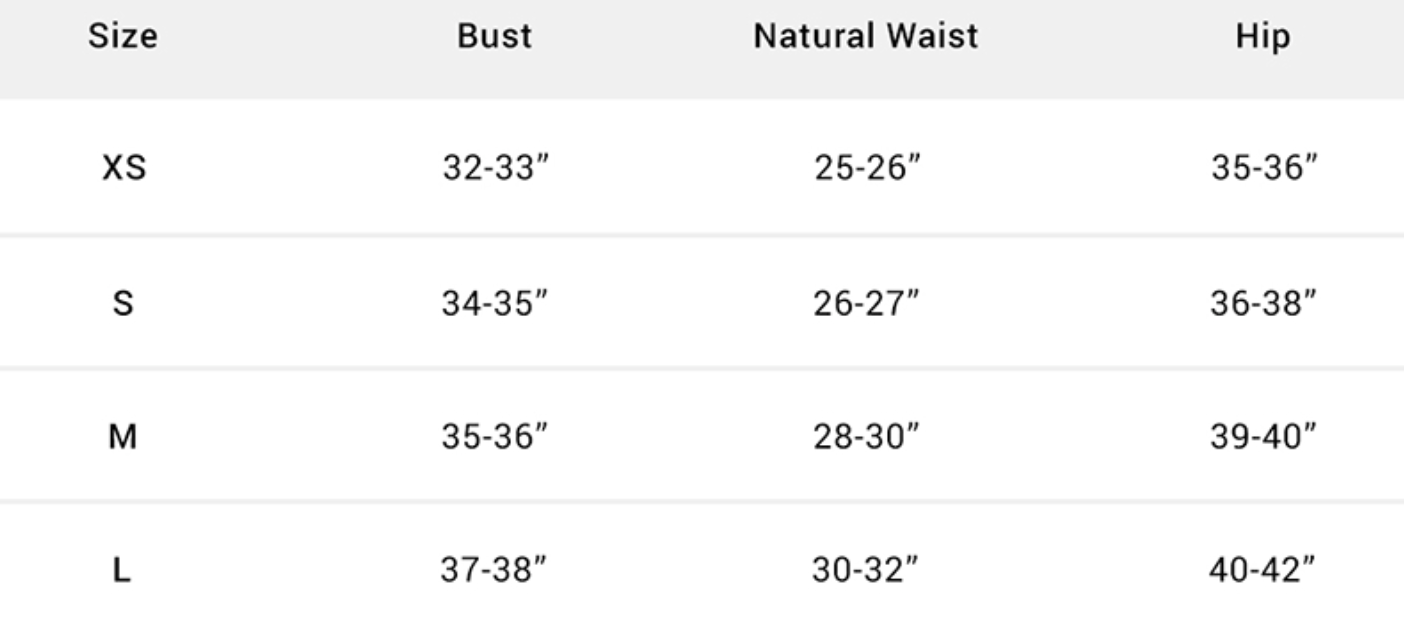Click the S waist value 26-27"
This screenshot has width=1404, height=628.
[x=866, y=303]
